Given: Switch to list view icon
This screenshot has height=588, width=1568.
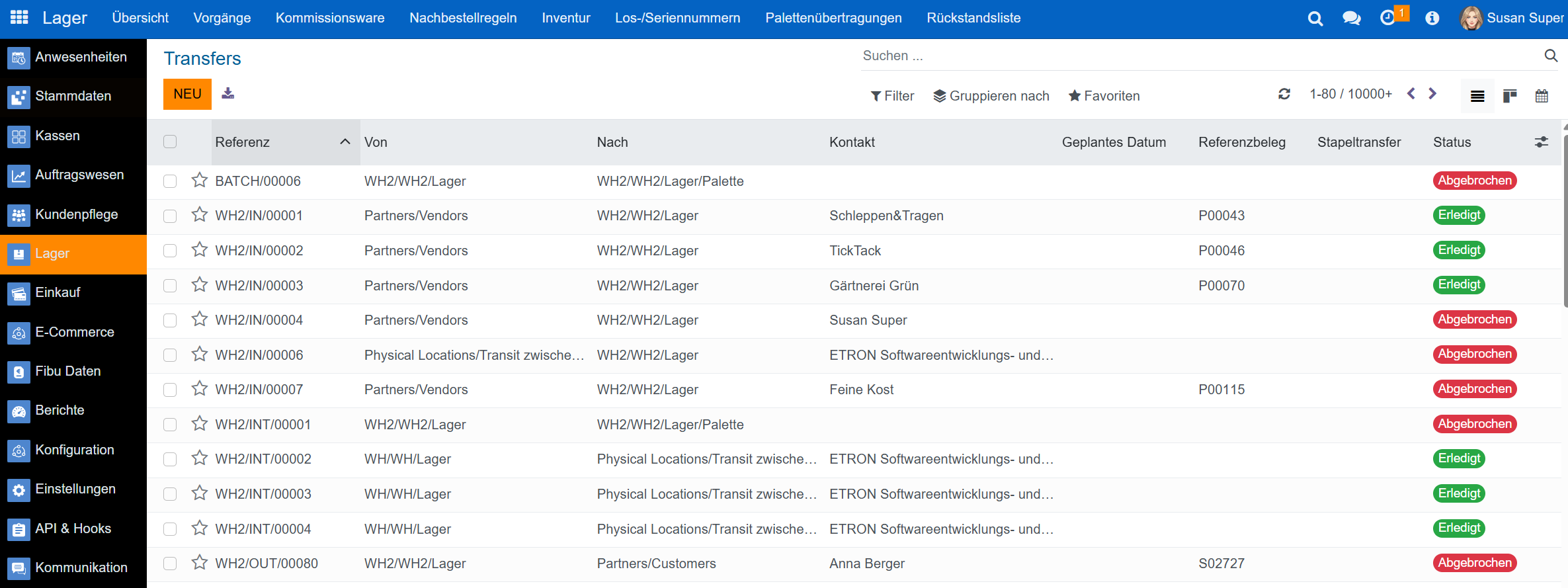Looking at the screenshot, I should click(1477, 97).
